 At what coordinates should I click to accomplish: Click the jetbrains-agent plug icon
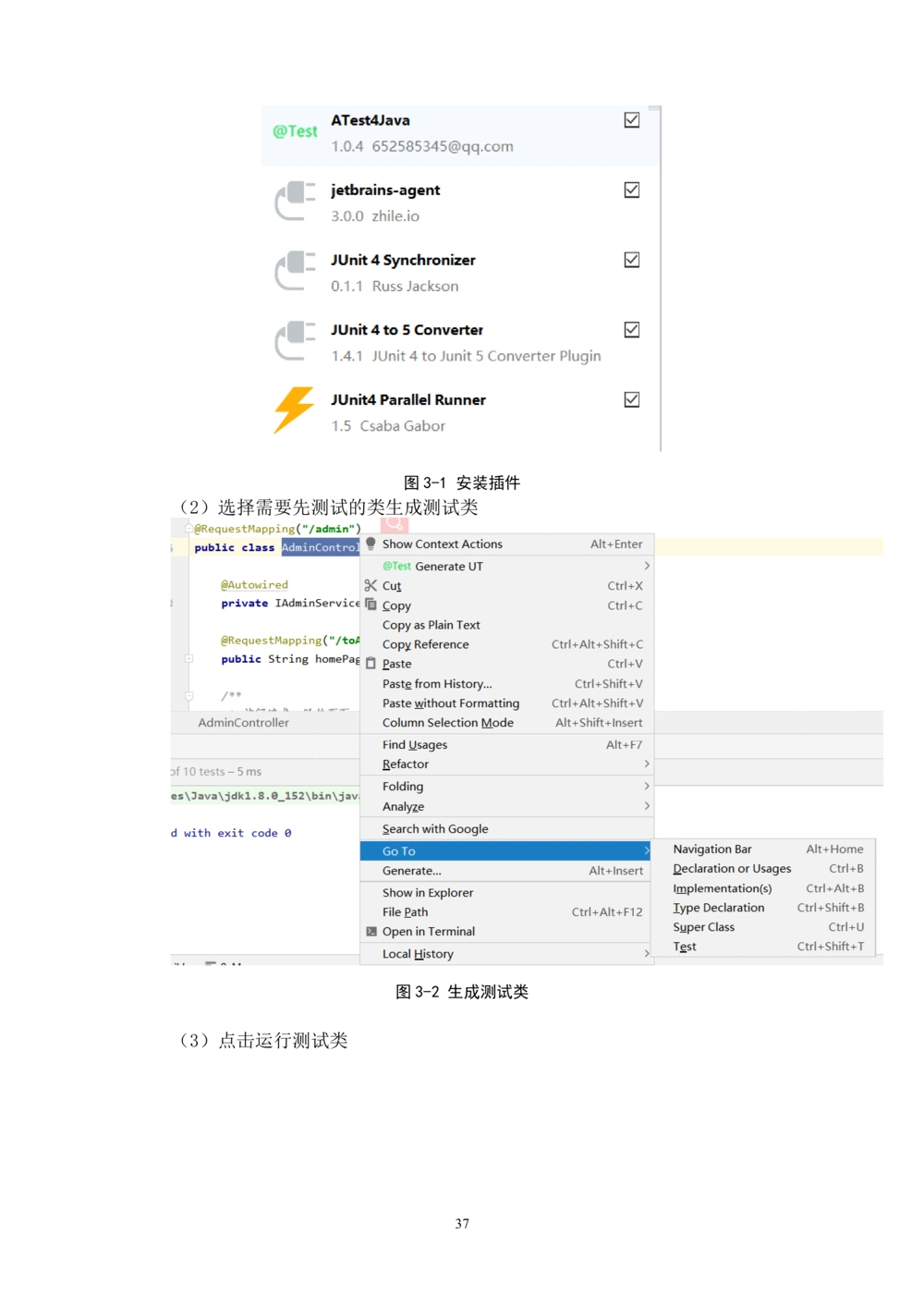[295, 202]
